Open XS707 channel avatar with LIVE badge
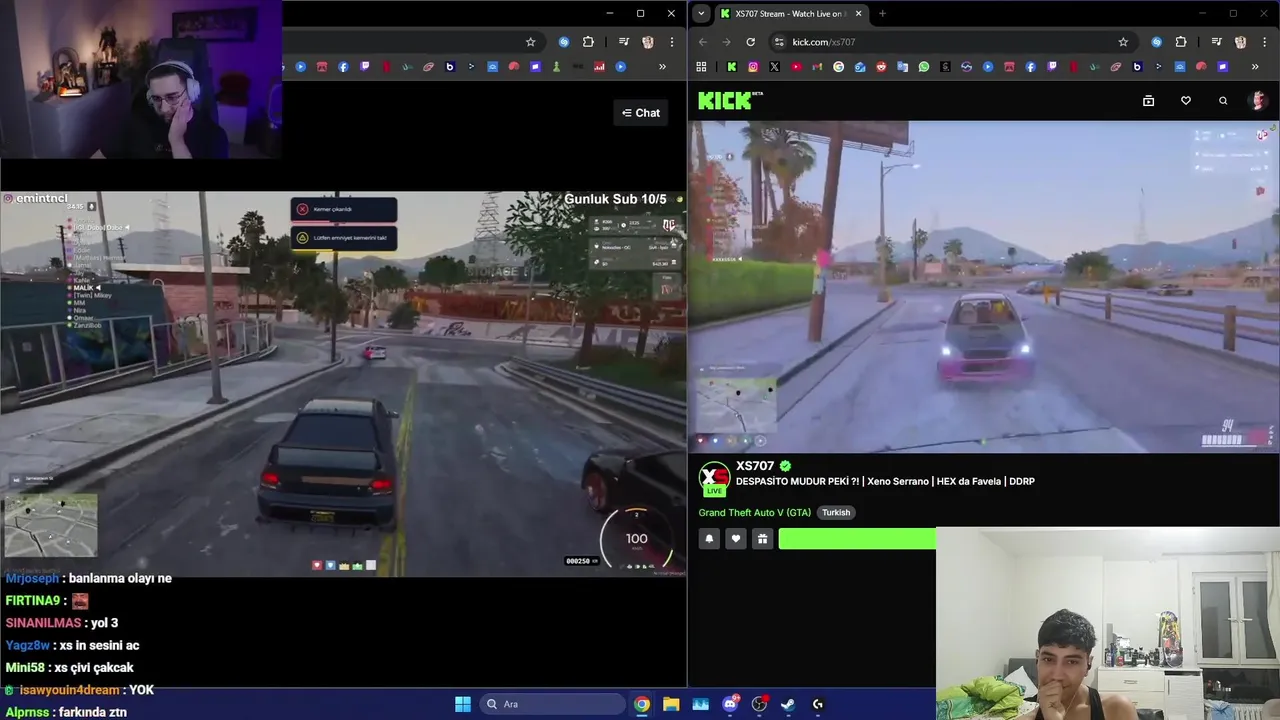The width and height of the screenshot is (1280, 720). tap(714, 479)
